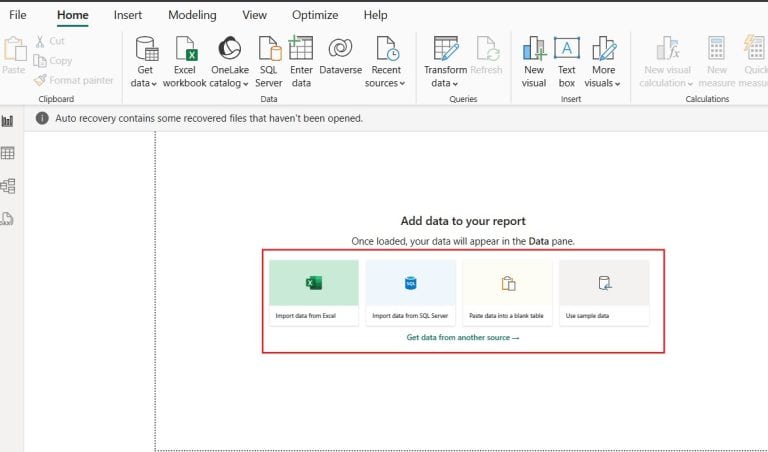The height and width of the screenshot is (452, 768).
Task: Click the New visual calculation icon
Action: (x=668, y=48)
